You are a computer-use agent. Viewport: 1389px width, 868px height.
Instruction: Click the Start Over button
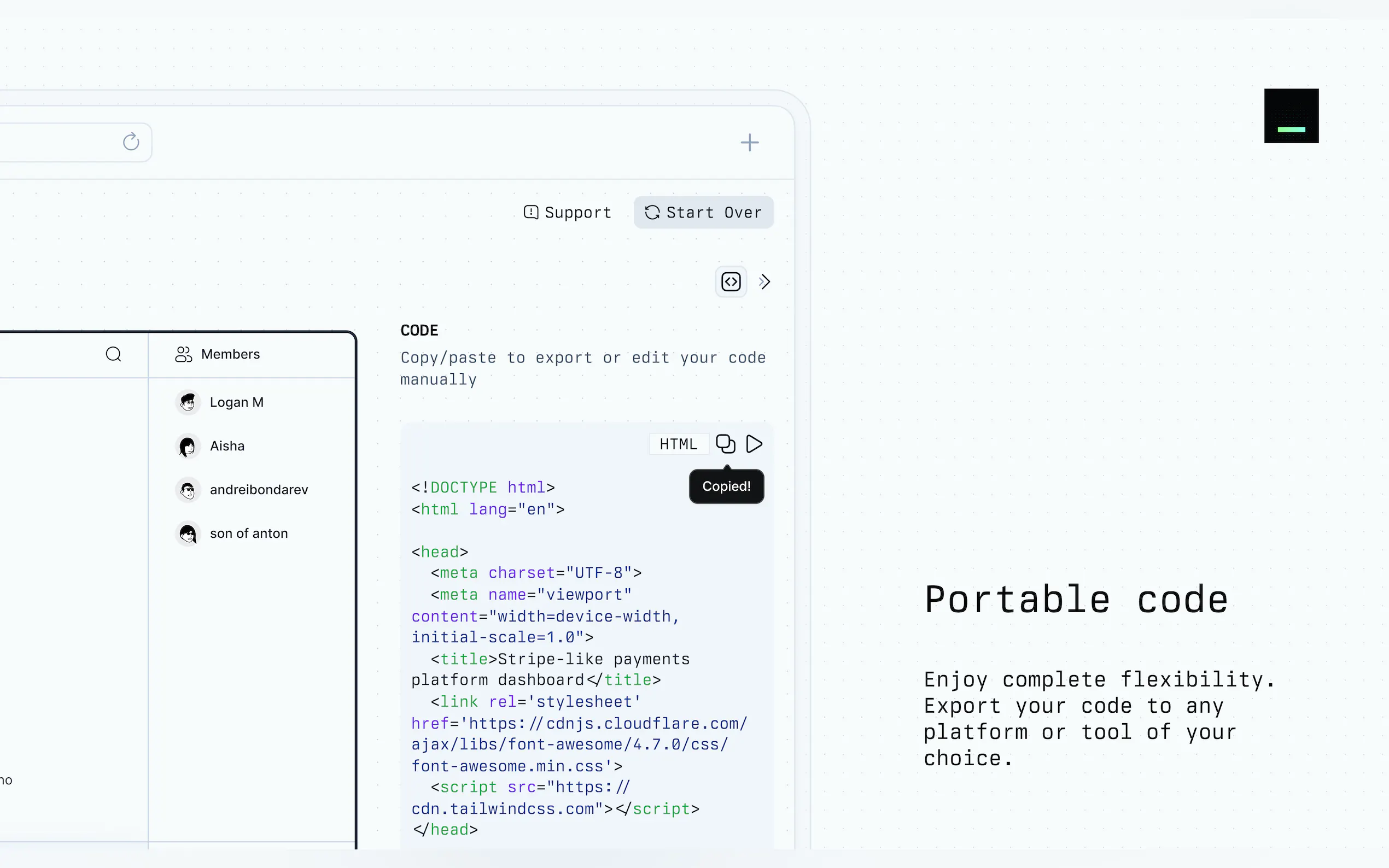(703, 213)
